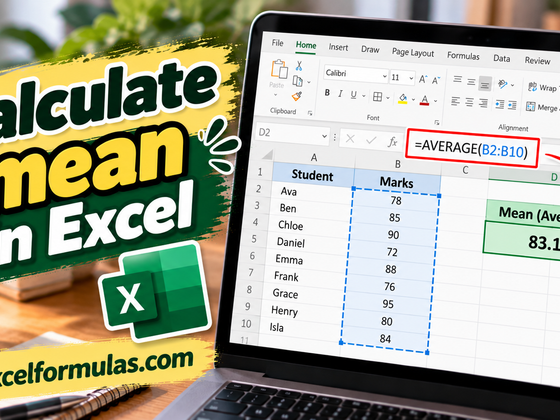The height and width of the screenshot is (420, 560).
Task: Expand the Font Color options arrow
Action: [435, 101]
